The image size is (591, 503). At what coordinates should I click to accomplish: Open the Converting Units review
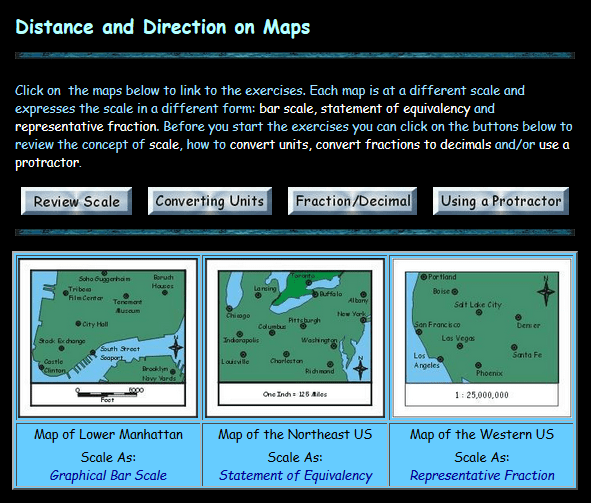[210, 201]
